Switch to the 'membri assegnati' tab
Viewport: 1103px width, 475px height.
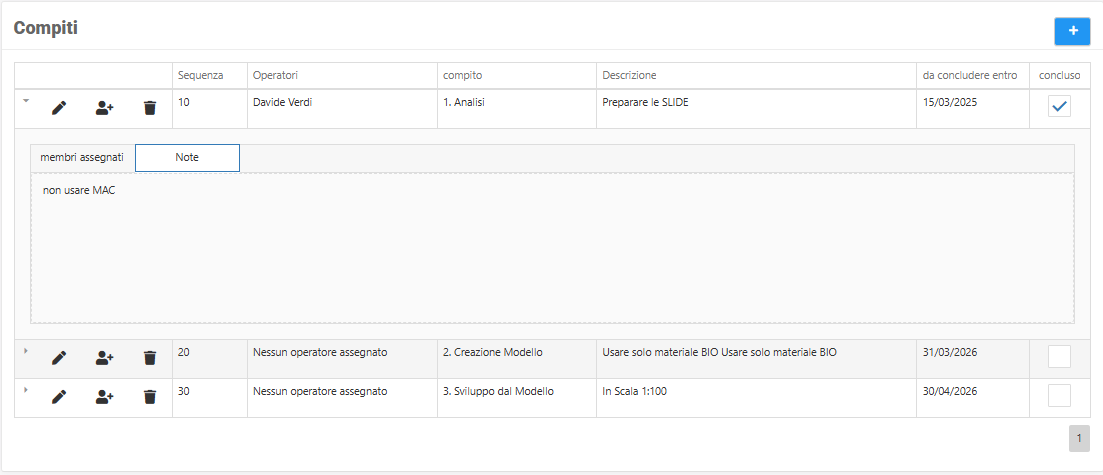pos(82,158)
